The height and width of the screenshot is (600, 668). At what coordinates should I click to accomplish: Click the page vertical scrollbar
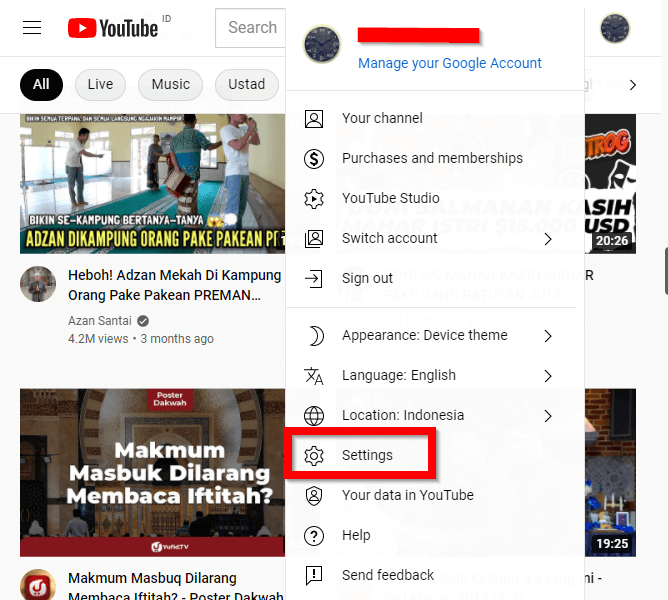tap(666, 272)
